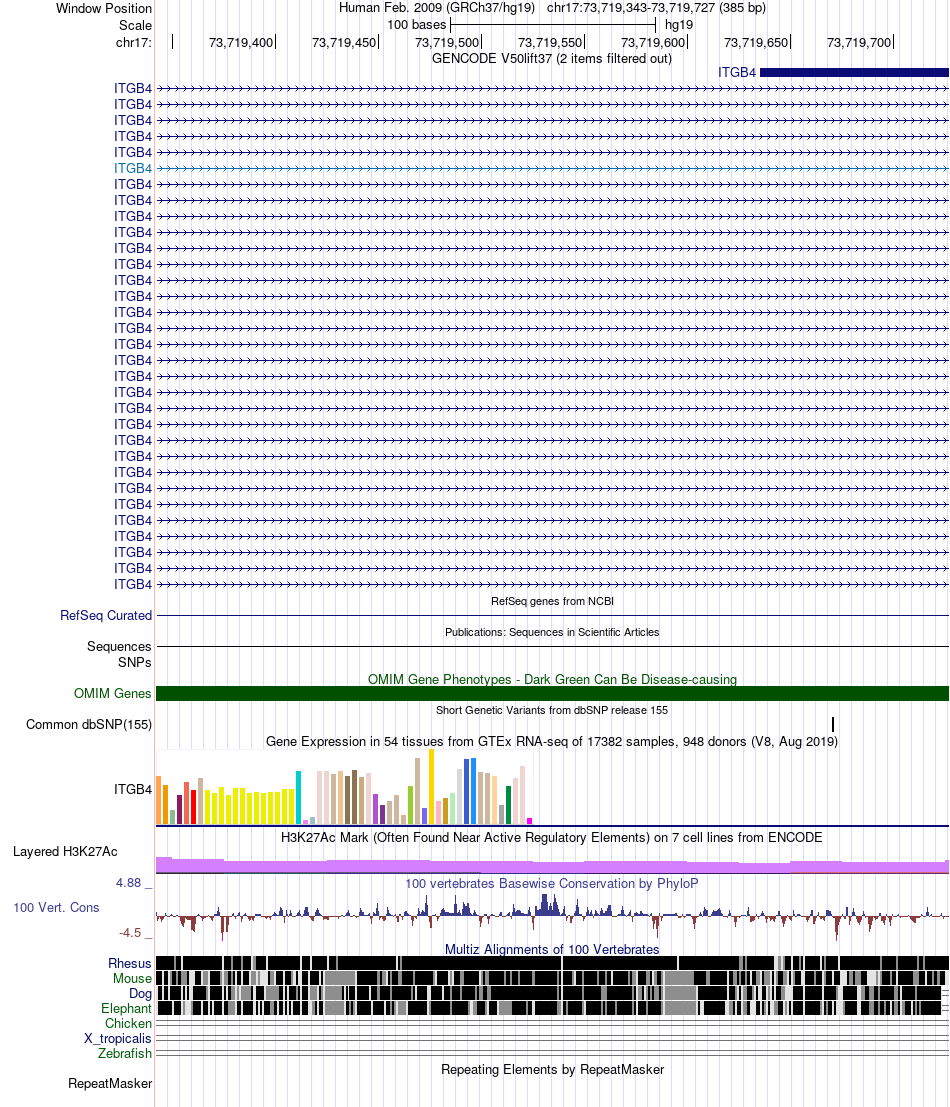Click the hg19 label beside scale bar

[679, 25]
